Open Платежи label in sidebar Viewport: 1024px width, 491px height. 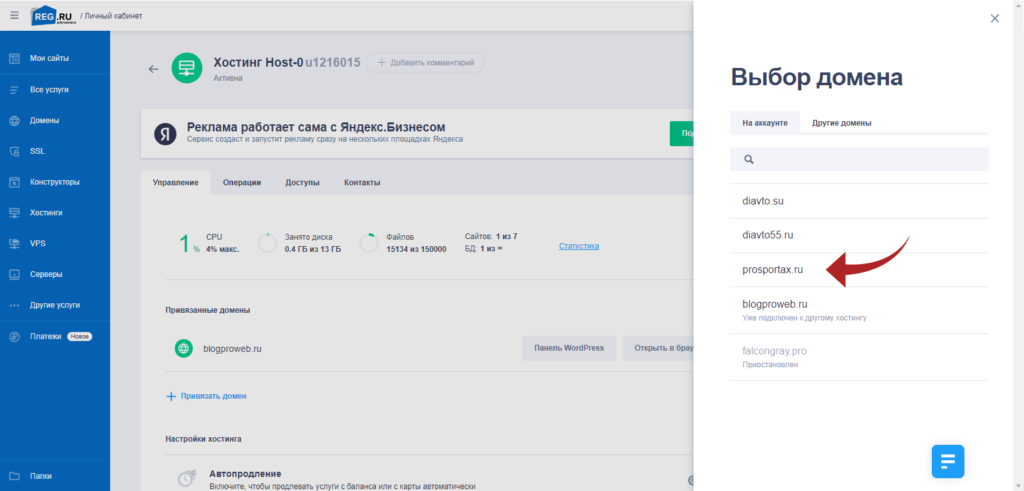pos(46,336)
